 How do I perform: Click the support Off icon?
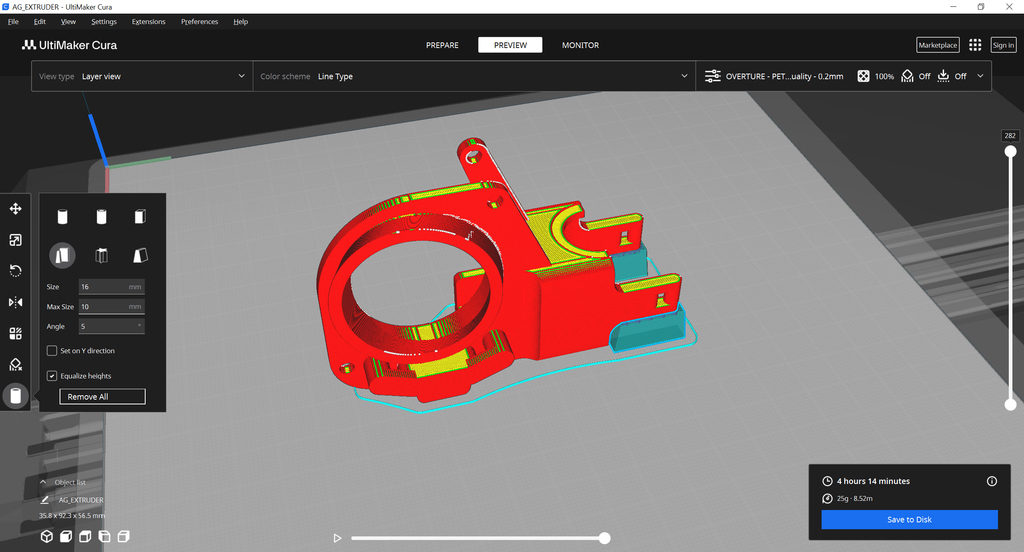click(x=907, y=76)
